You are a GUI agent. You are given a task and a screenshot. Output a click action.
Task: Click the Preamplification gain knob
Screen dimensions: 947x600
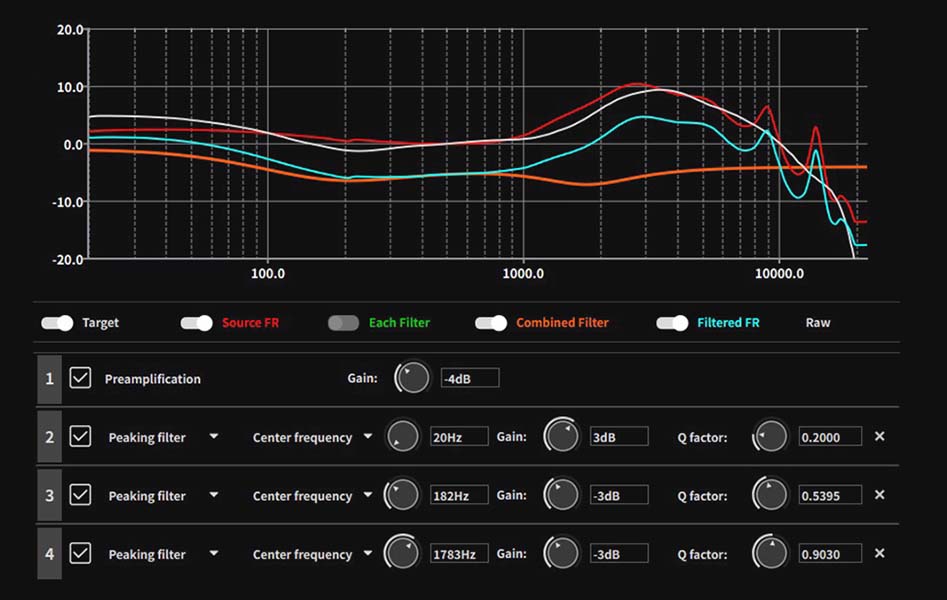click(x=412, y=378)
